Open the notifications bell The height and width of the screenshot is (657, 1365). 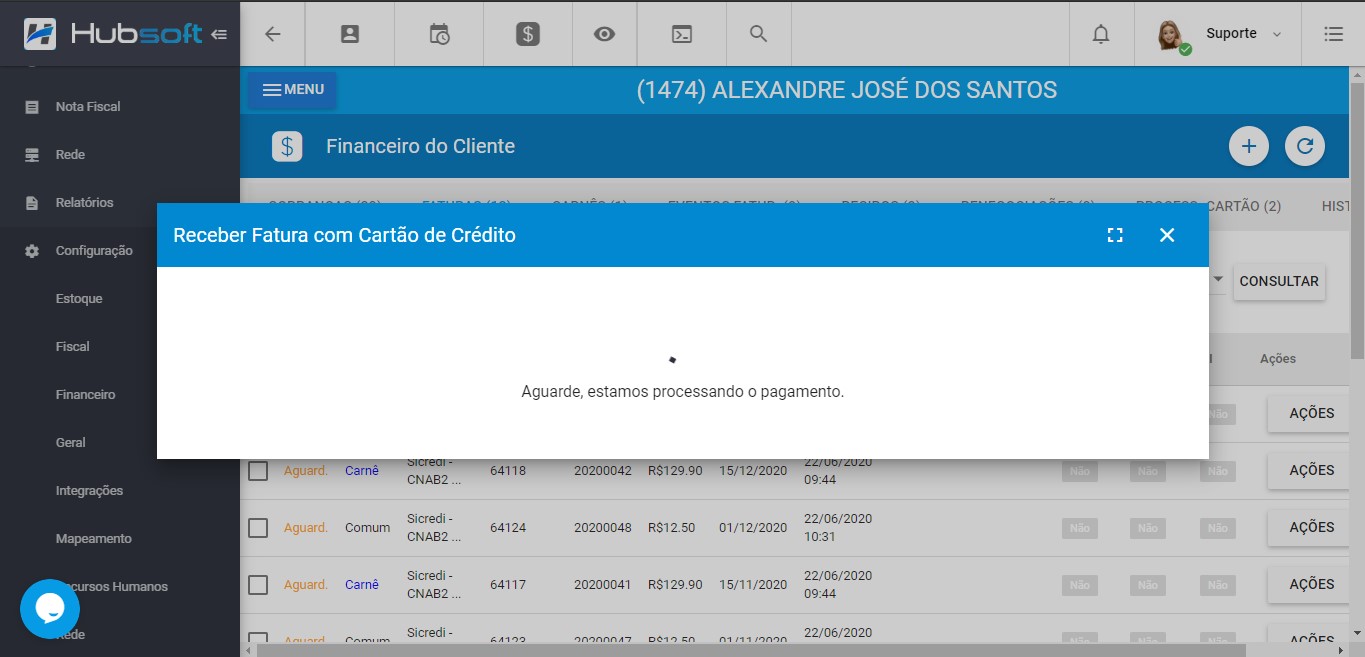click(1101, 34)
